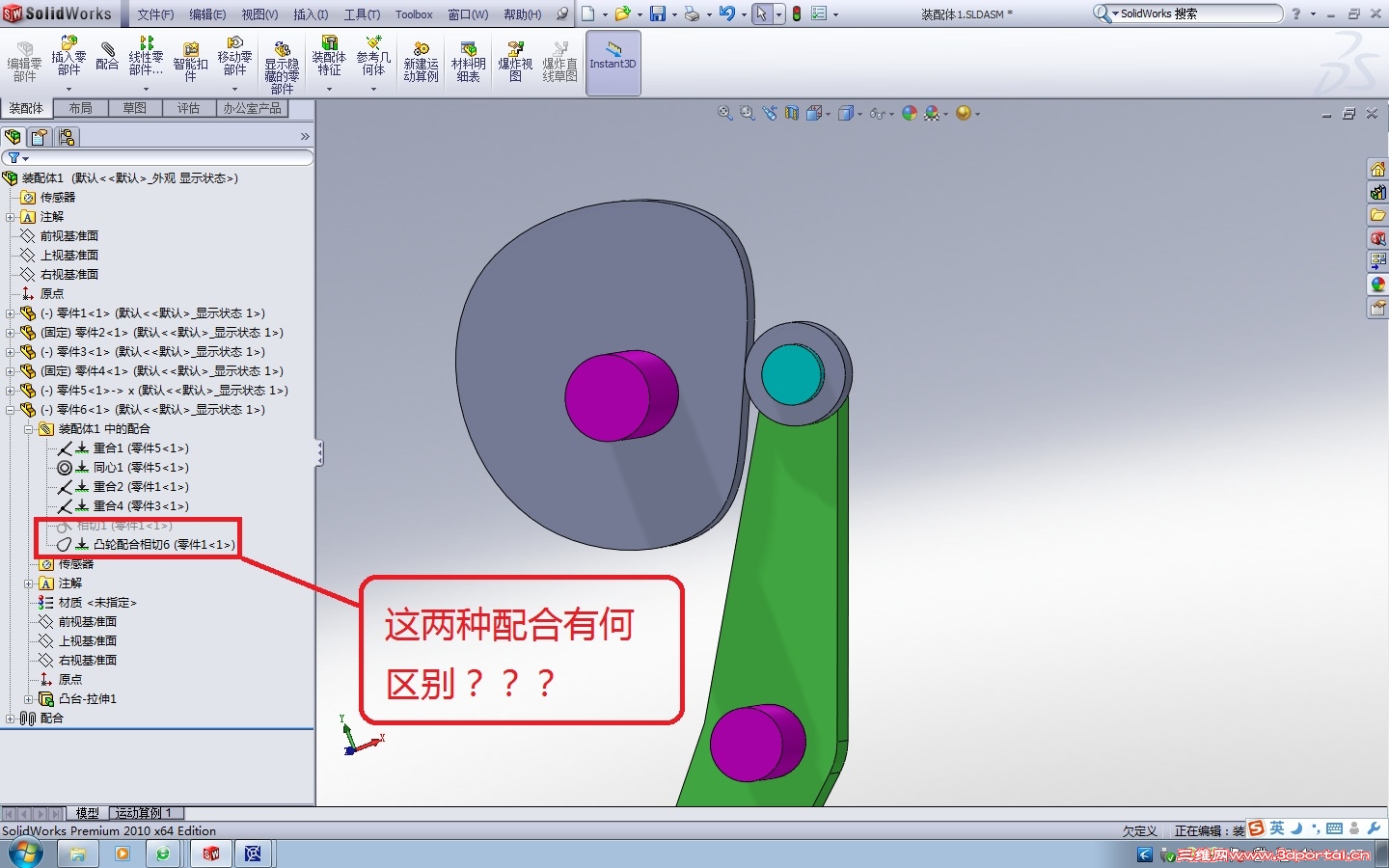
Task: Expand the panel with the double-chevron button
Action: click(x=305, y=137)
